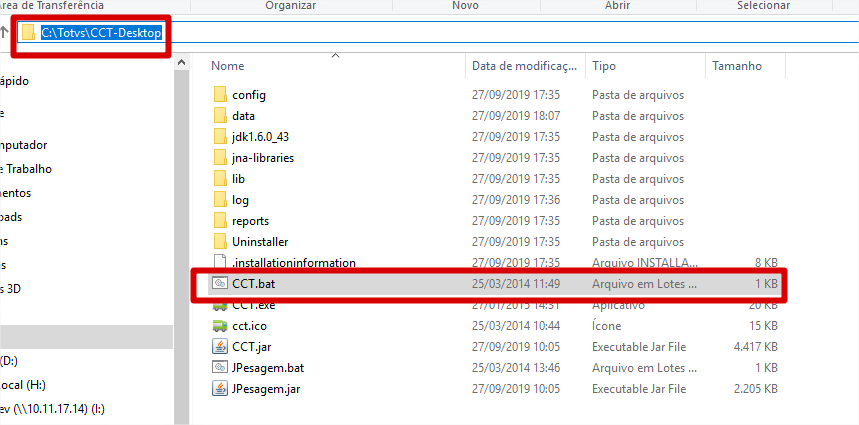This screenshot has height=425, width=859.
Task: Click the 2.205 KB size of JPesagem.jar
Action: coord(756,389)
